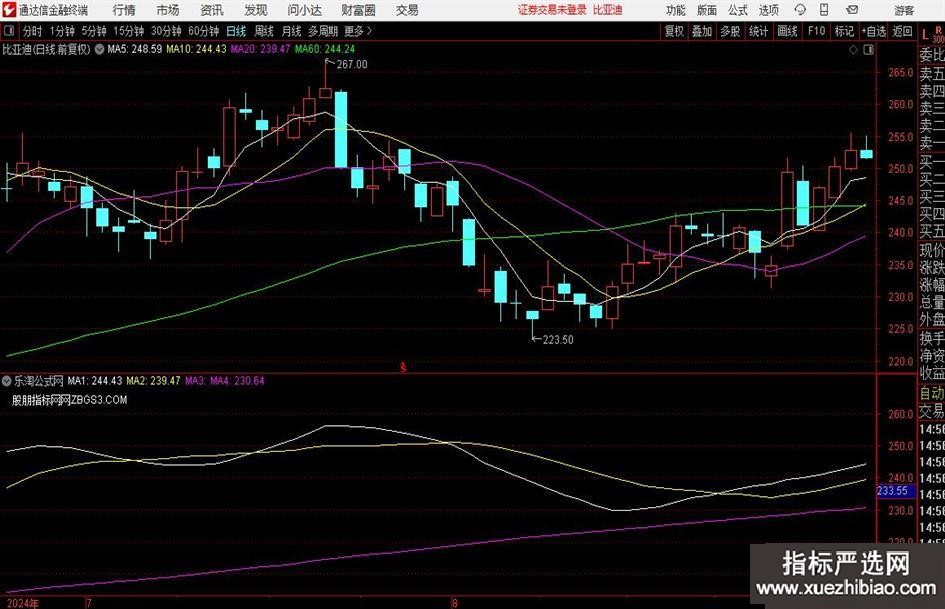
Task: Click the 叠加 overlay button
Action: [702, 31]
